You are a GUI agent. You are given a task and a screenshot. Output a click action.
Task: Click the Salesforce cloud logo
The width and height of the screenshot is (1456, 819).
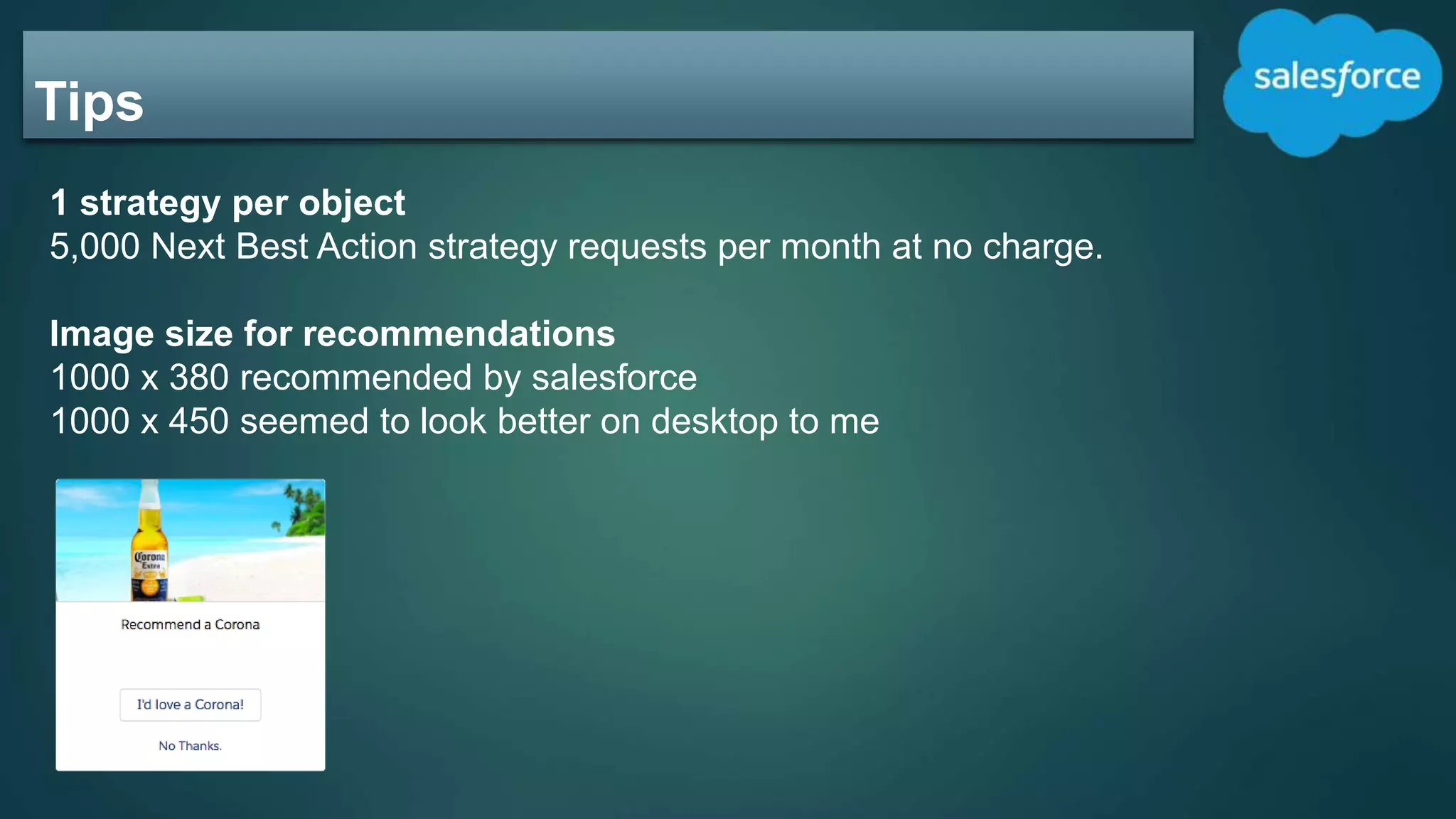(1332, 82)
